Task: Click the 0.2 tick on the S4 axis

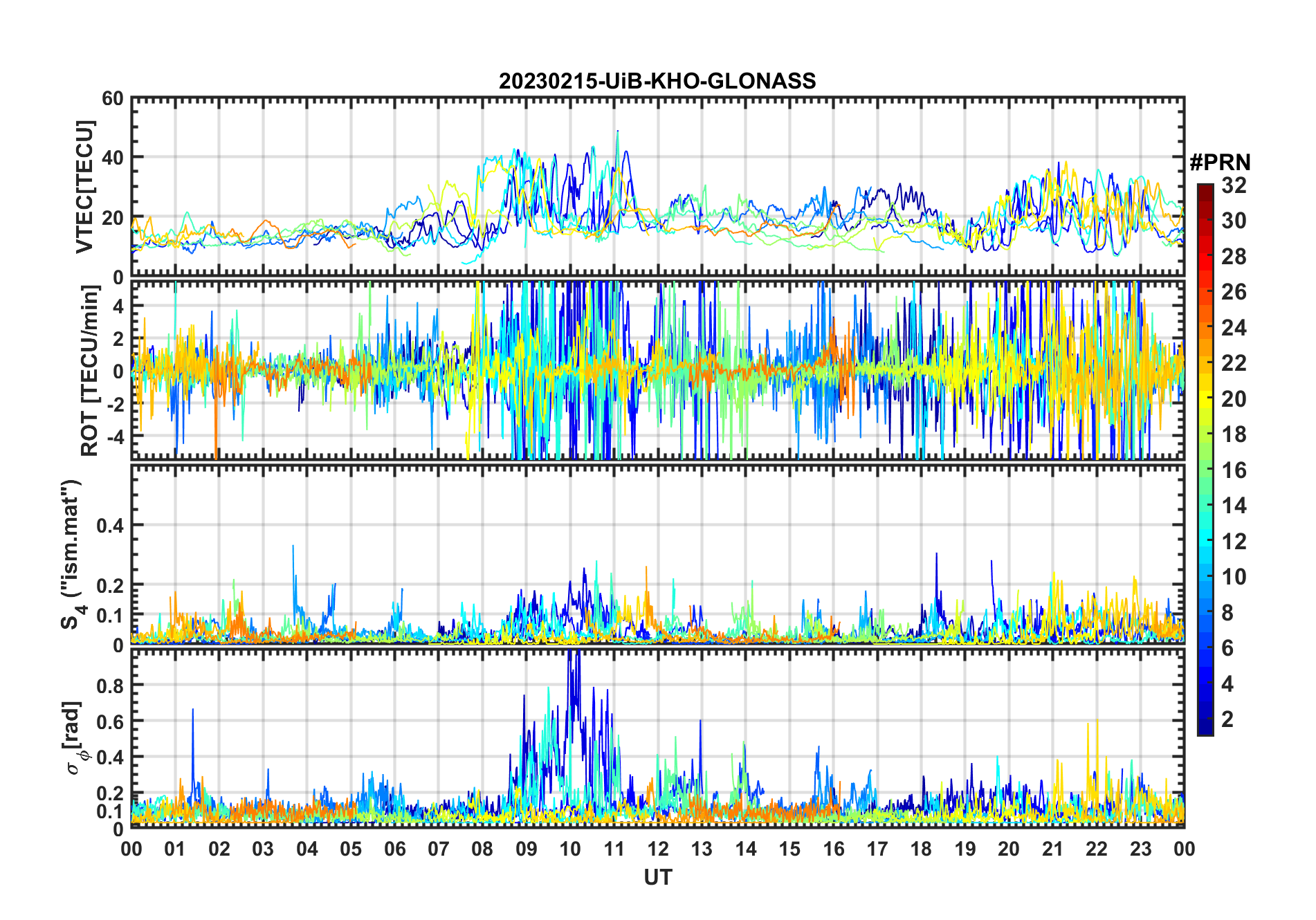Action: (109, 585)
